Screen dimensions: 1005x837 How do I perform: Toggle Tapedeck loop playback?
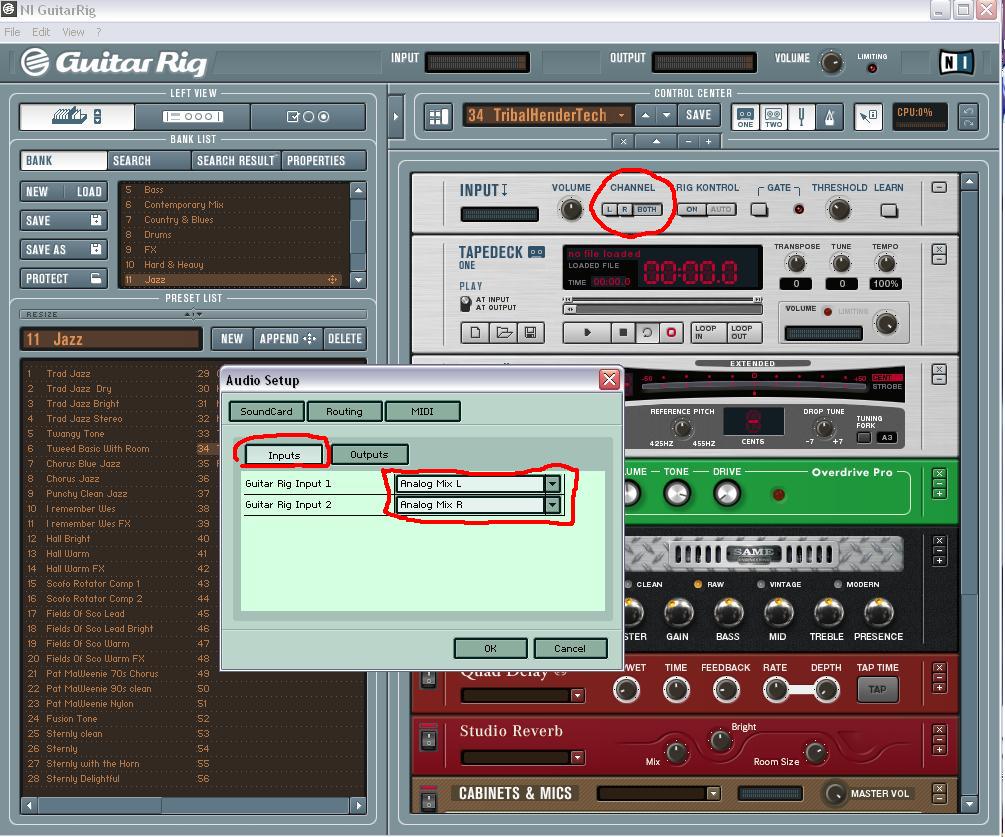(647, 332)
